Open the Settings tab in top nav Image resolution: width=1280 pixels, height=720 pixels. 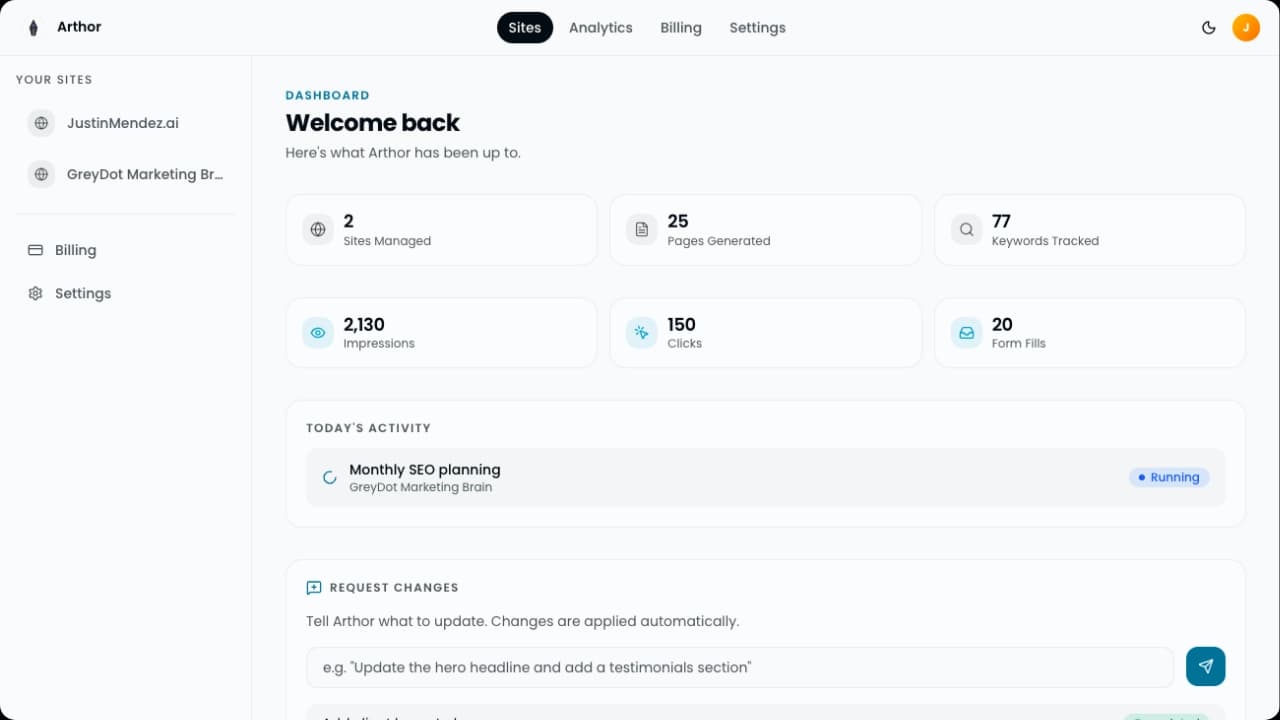[x=757, y=28]
